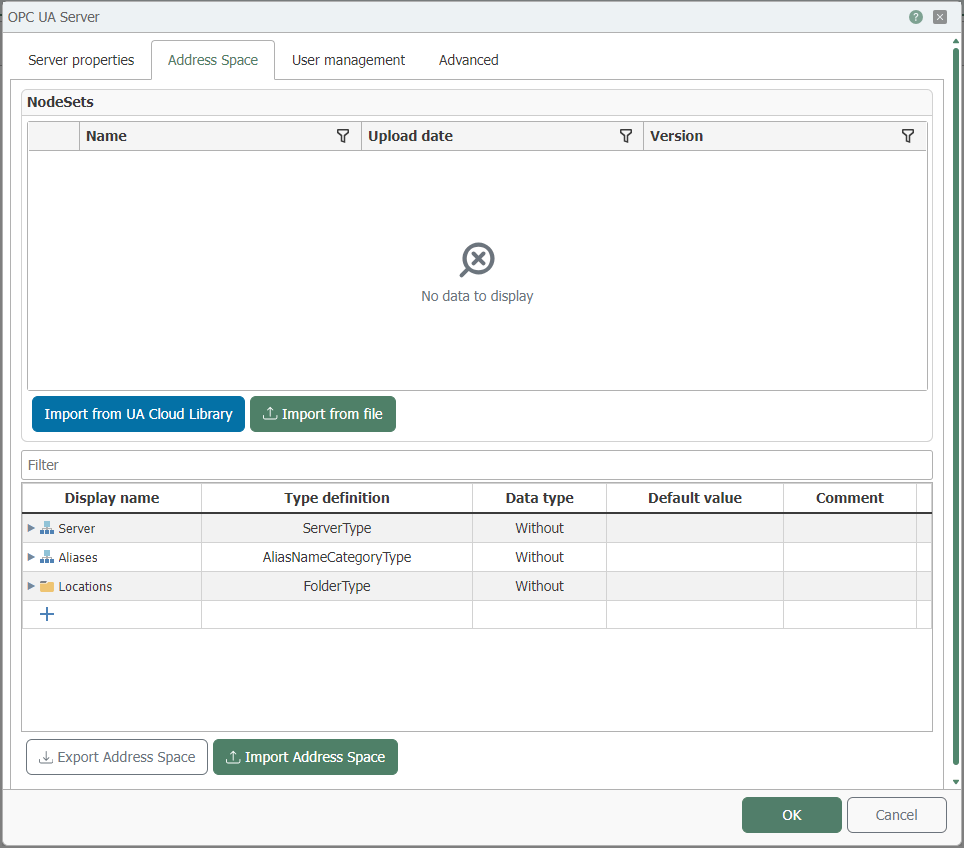Click the Cancel button
Image resolution: width=964 pixels, height=848 pixels.
(896, 815)
